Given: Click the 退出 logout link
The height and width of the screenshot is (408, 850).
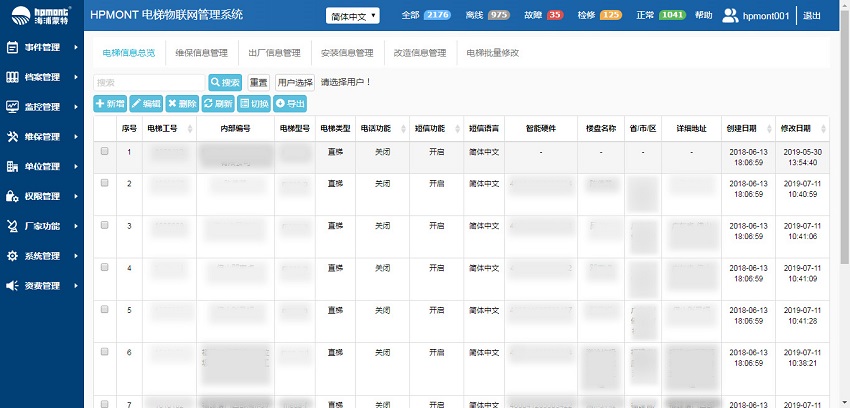Looking at the screenshot, I should click(812, 16).
